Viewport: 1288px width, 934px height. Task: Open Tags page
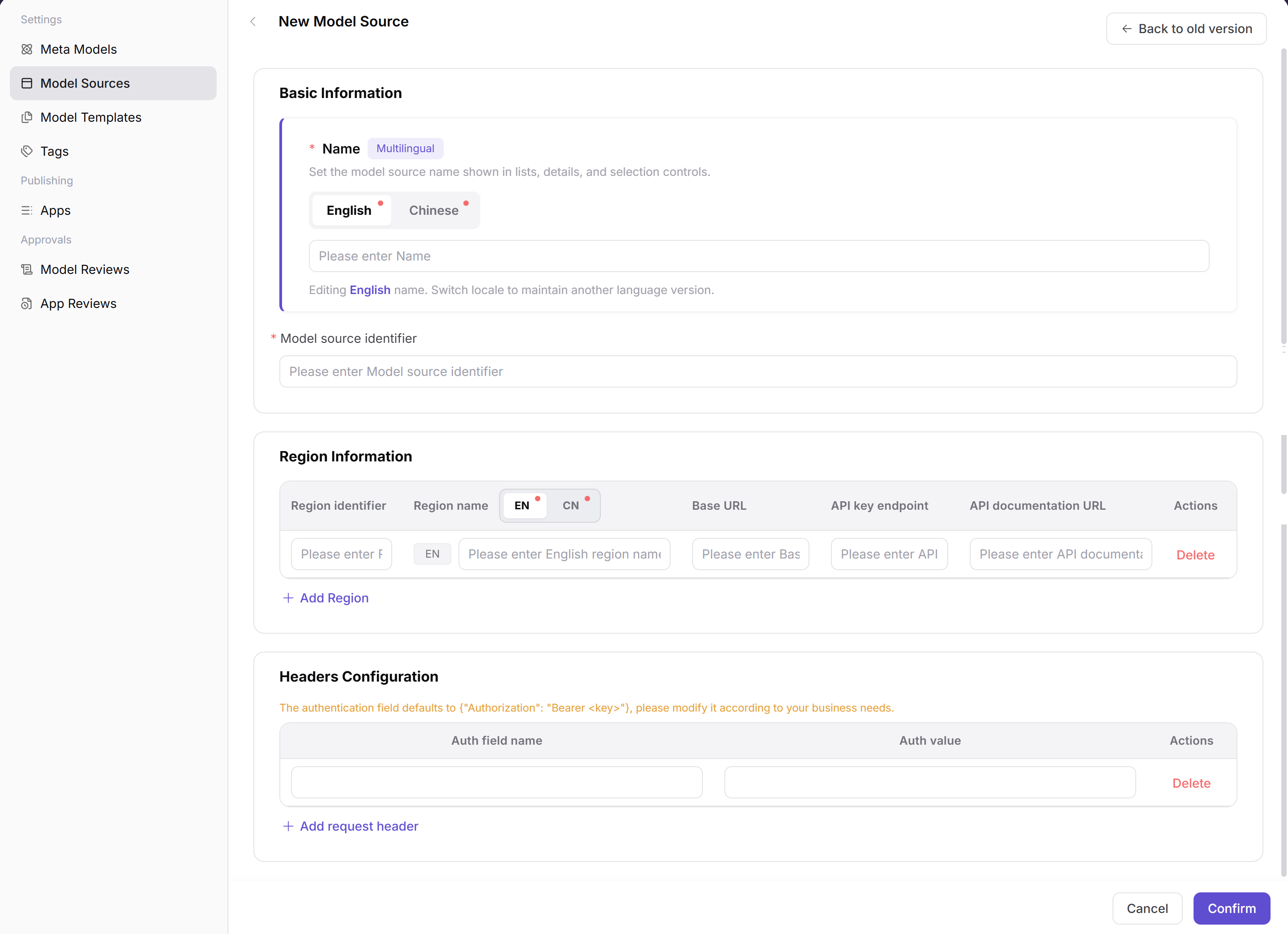click(x=113, y=152)
